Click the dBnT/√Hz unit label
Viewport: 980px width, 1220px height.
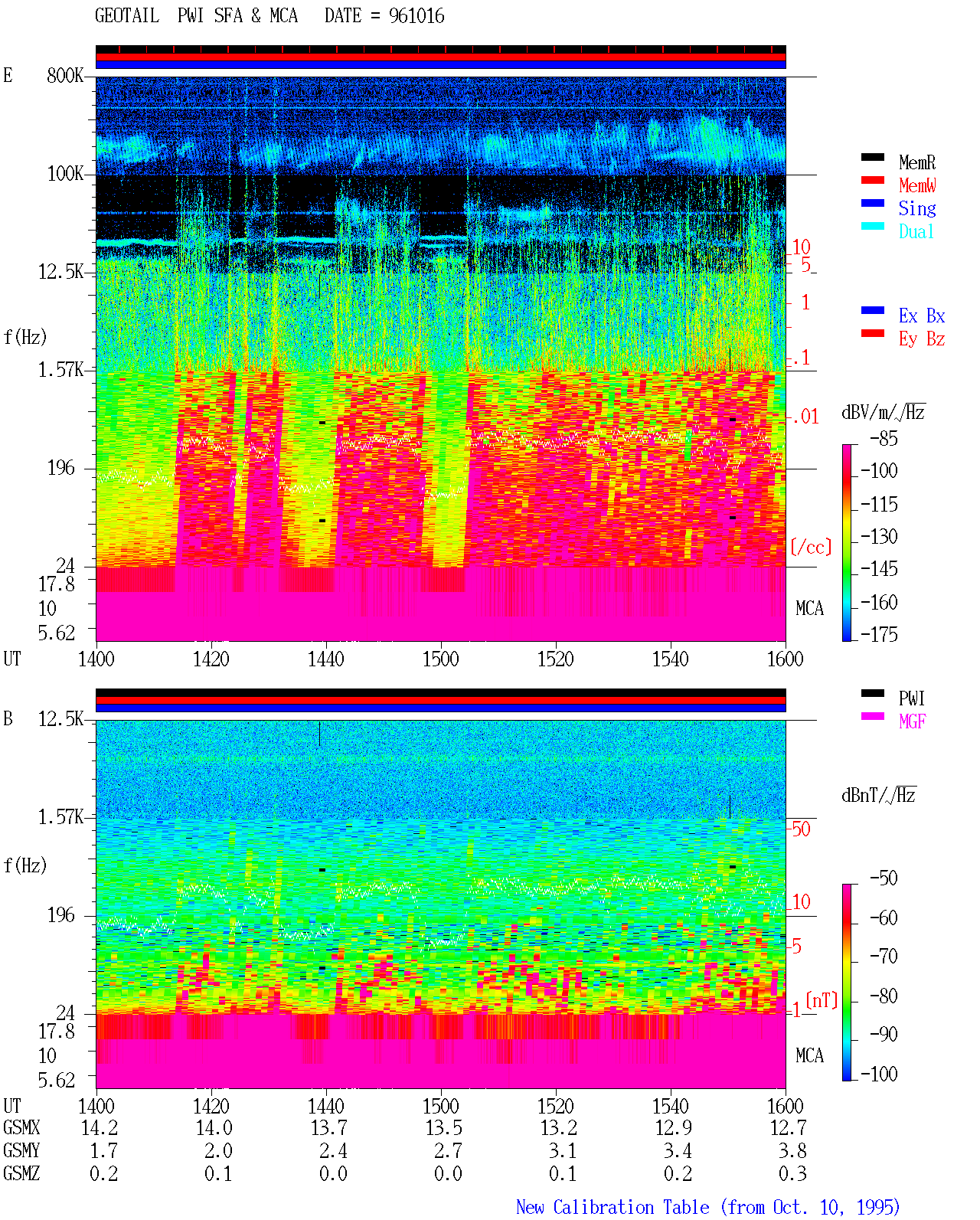click(x=879, y=796)
